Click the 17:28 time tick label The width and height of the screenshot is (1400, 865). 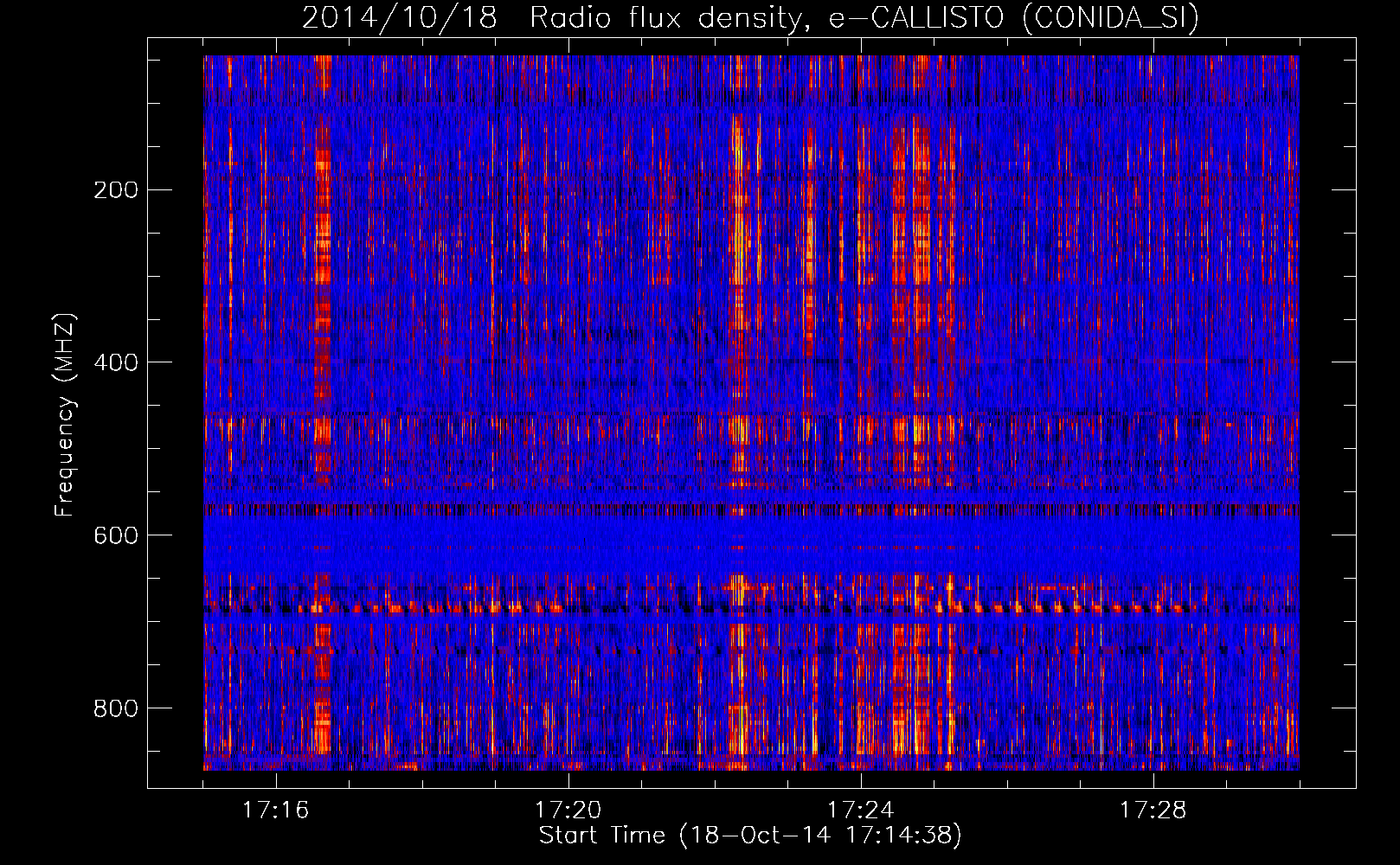coord(1153,811)
